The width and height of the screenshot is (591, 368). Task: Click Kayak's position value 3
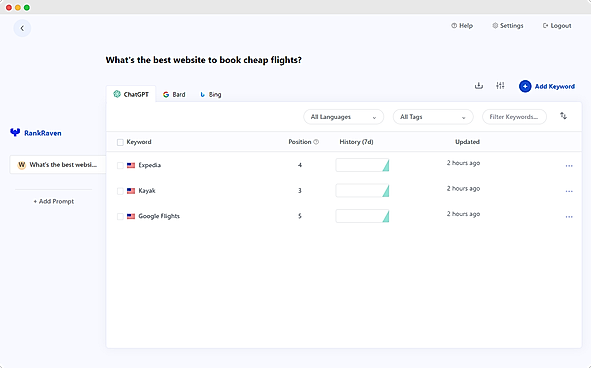pyautogui.click(x=300, y=191)
